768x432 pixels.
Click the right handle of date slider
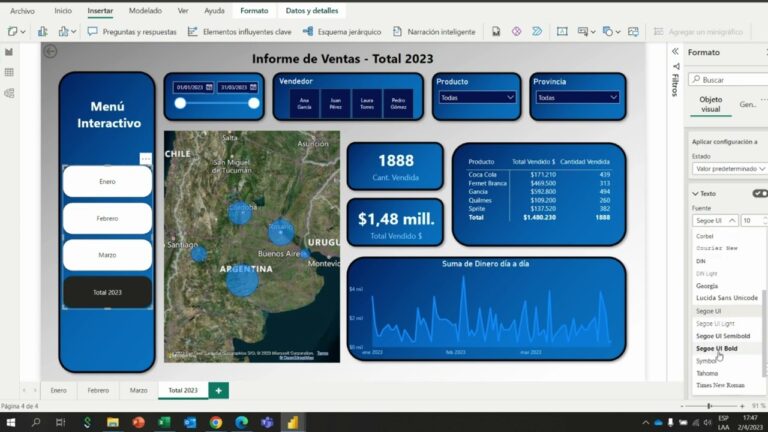point(254,103)
